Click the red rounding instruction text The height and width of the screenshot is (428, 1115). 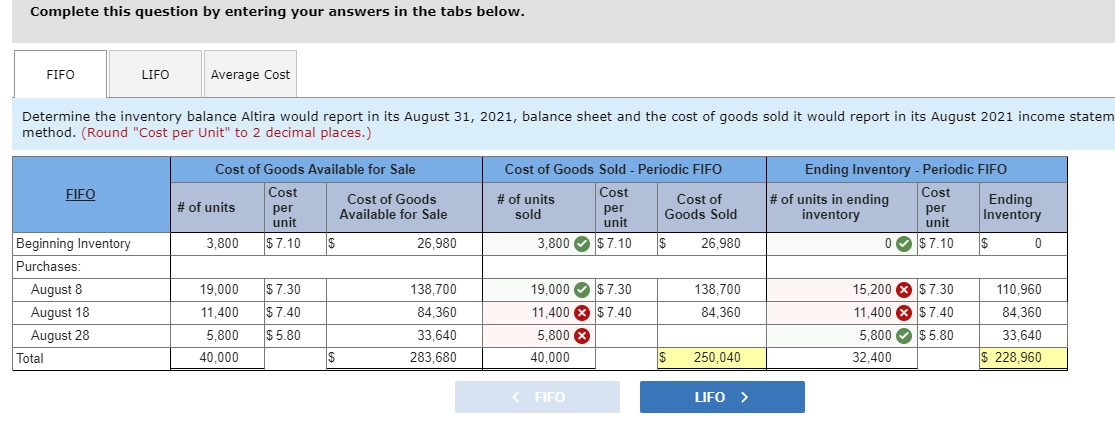pos(226,133)
